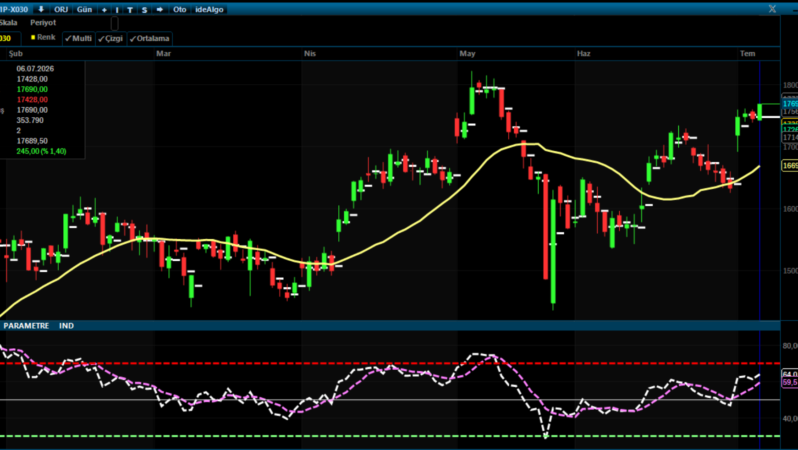
Task: Toggle the Ortalama checkbox
Action: tap(150, 38)
